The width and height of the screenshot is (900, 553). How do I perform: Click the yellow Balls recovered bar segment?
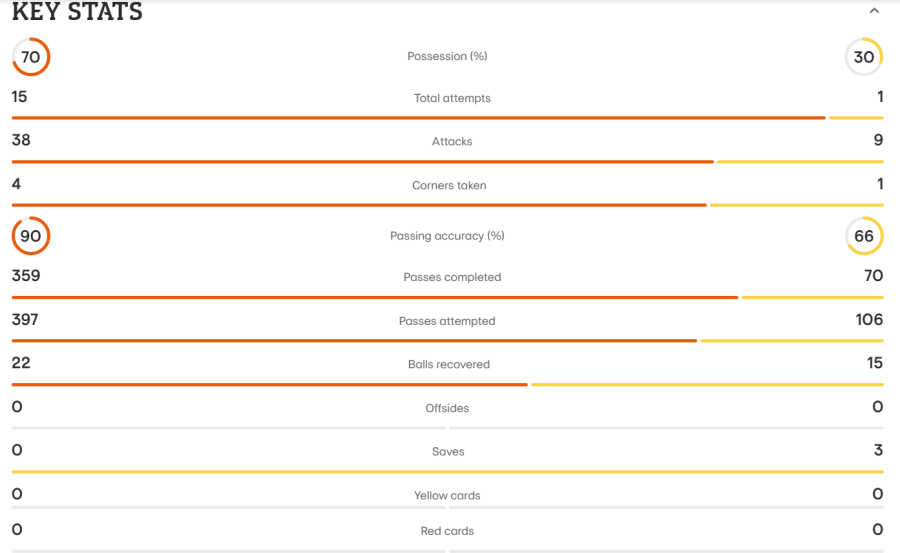click(x=707, y=384)
